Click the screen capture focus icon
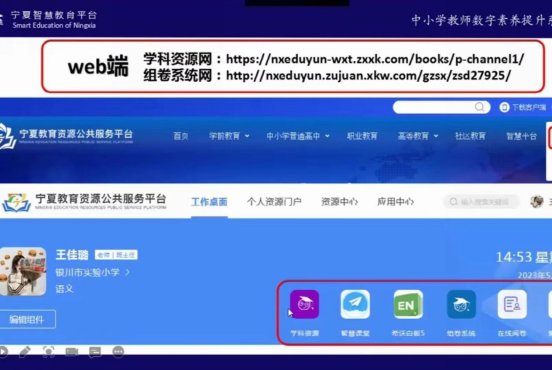552x370 pixels. [49, 351]
